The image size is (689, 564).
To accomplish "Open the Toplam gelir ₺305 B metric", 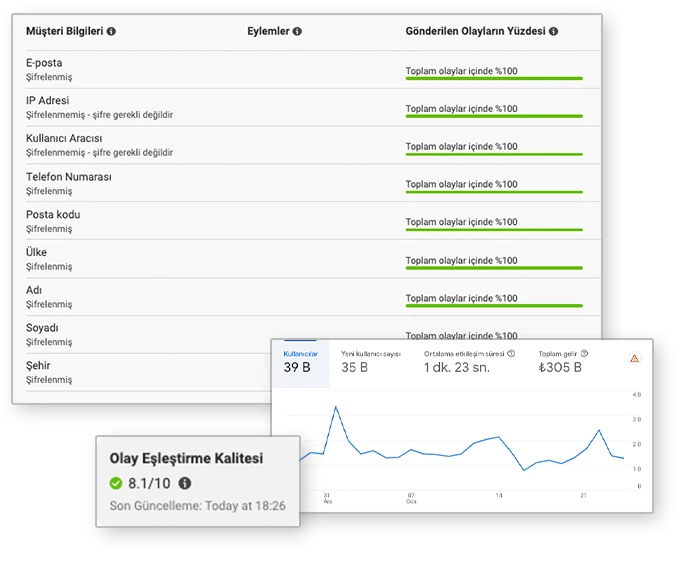I will click(563, 362).
